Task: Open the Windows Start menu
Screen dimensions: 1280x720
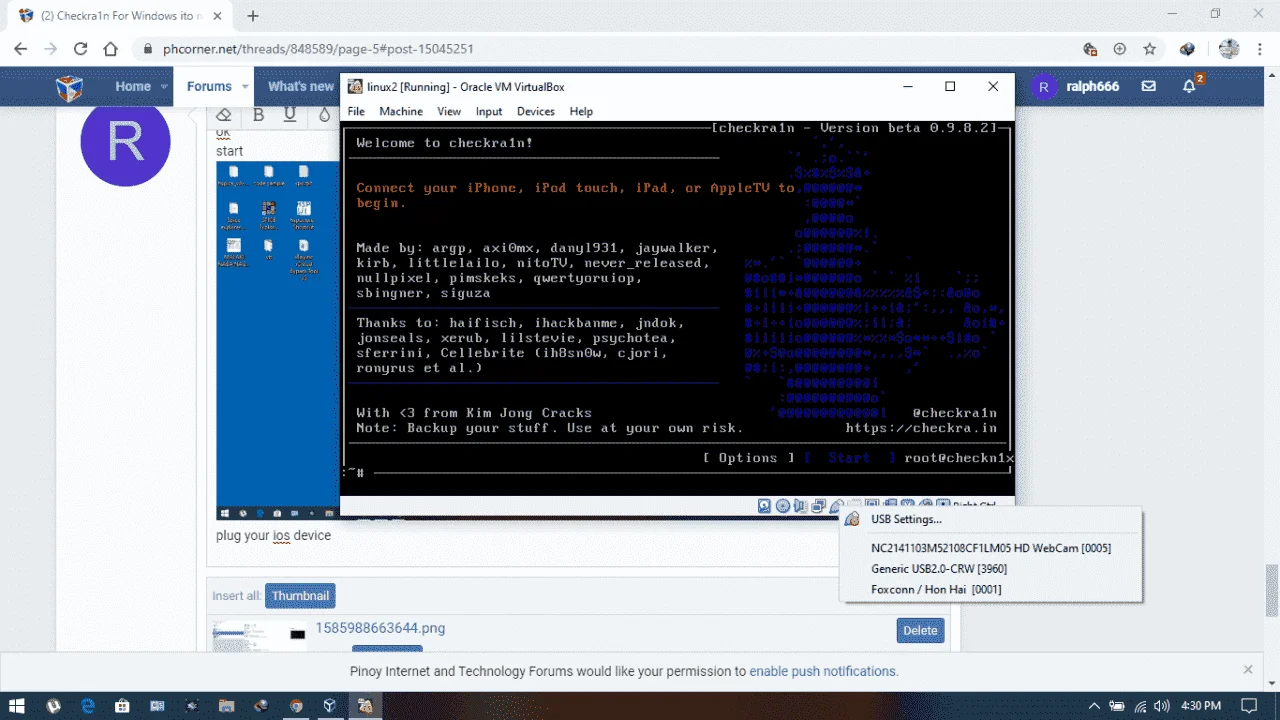Action: 16,706
